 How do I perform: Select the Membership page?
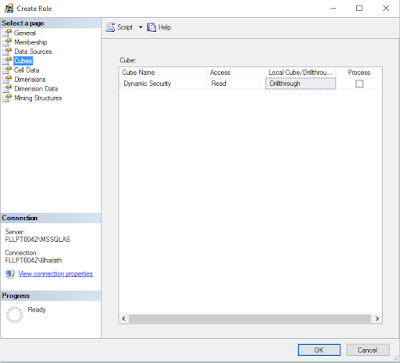pyautogui.click(x=31, y=42)
